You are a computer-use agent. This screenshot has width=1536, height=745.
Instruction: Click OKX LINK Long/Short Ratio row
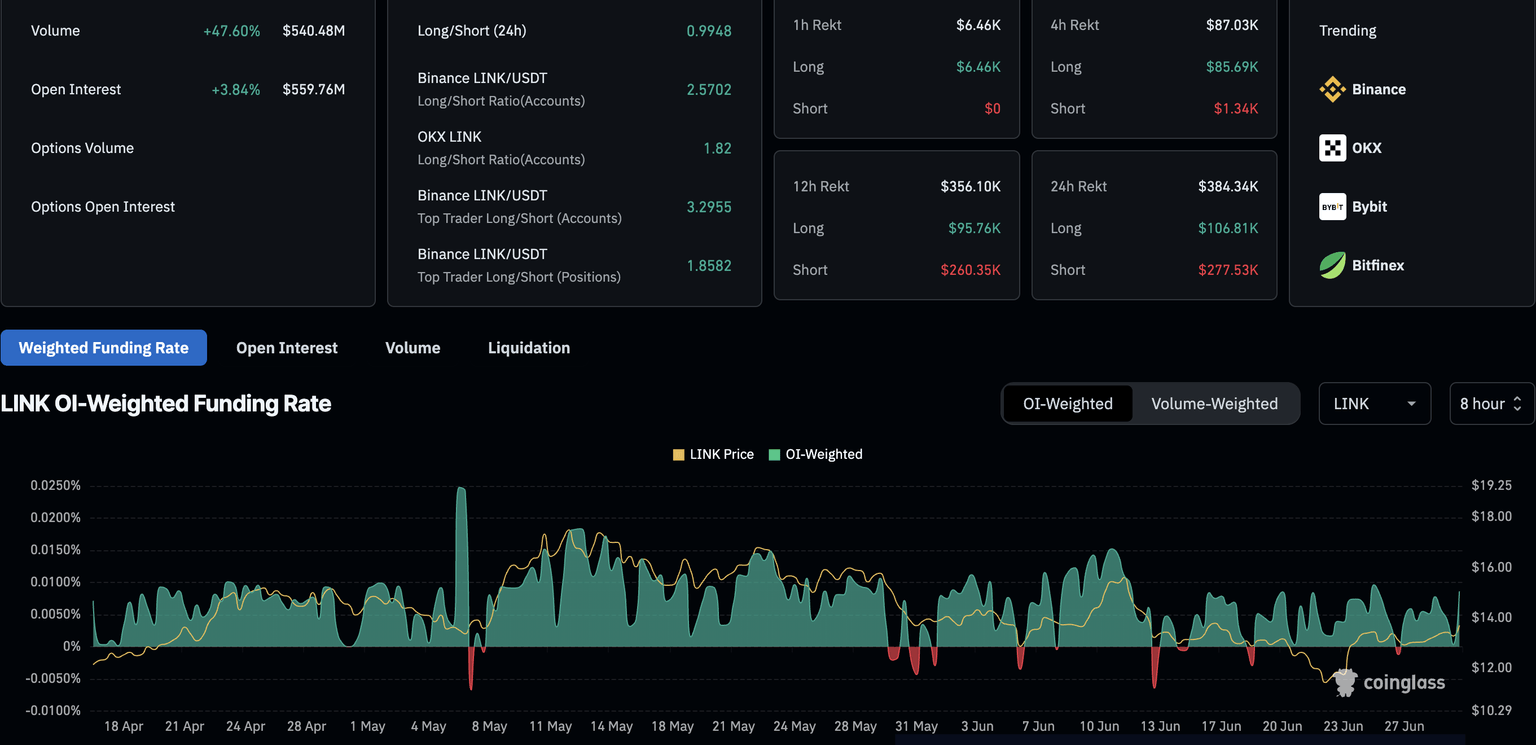coord(574,148)
